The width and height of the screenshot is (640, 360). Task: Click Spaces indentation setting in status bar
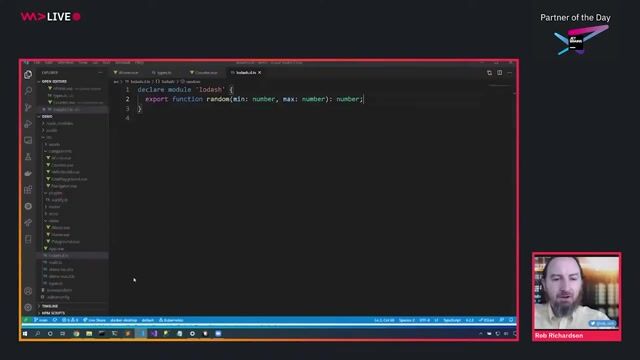(407, 320)
